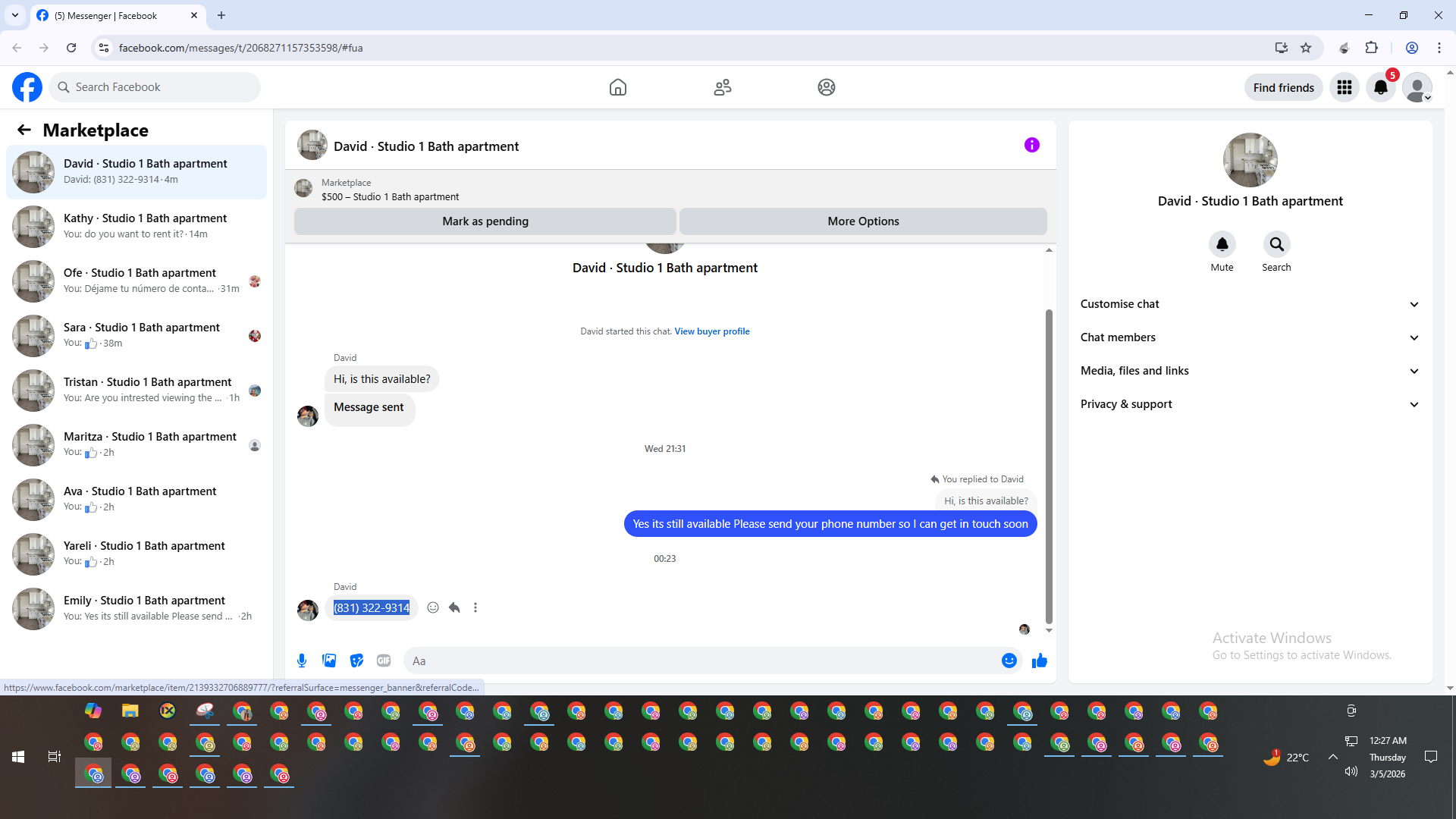
Task: Record a voice clip with the microphone icon
Action: (302, 661)
